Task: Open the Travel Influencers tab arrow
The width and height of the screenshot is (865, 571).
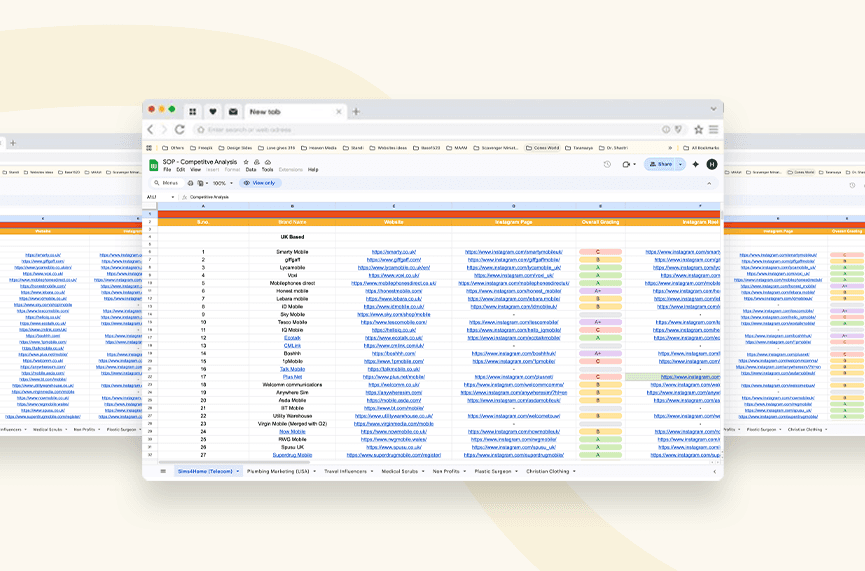Action: [x=372, y=471]
